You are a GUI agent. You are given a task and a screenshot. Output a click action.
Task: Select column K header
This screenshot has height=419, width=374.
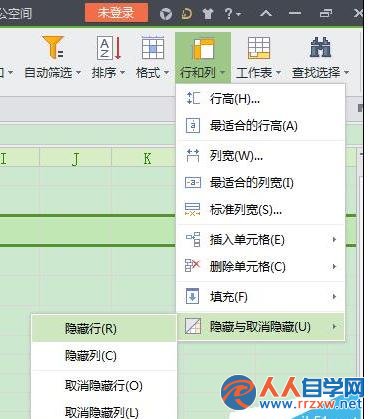pos(147,159)
